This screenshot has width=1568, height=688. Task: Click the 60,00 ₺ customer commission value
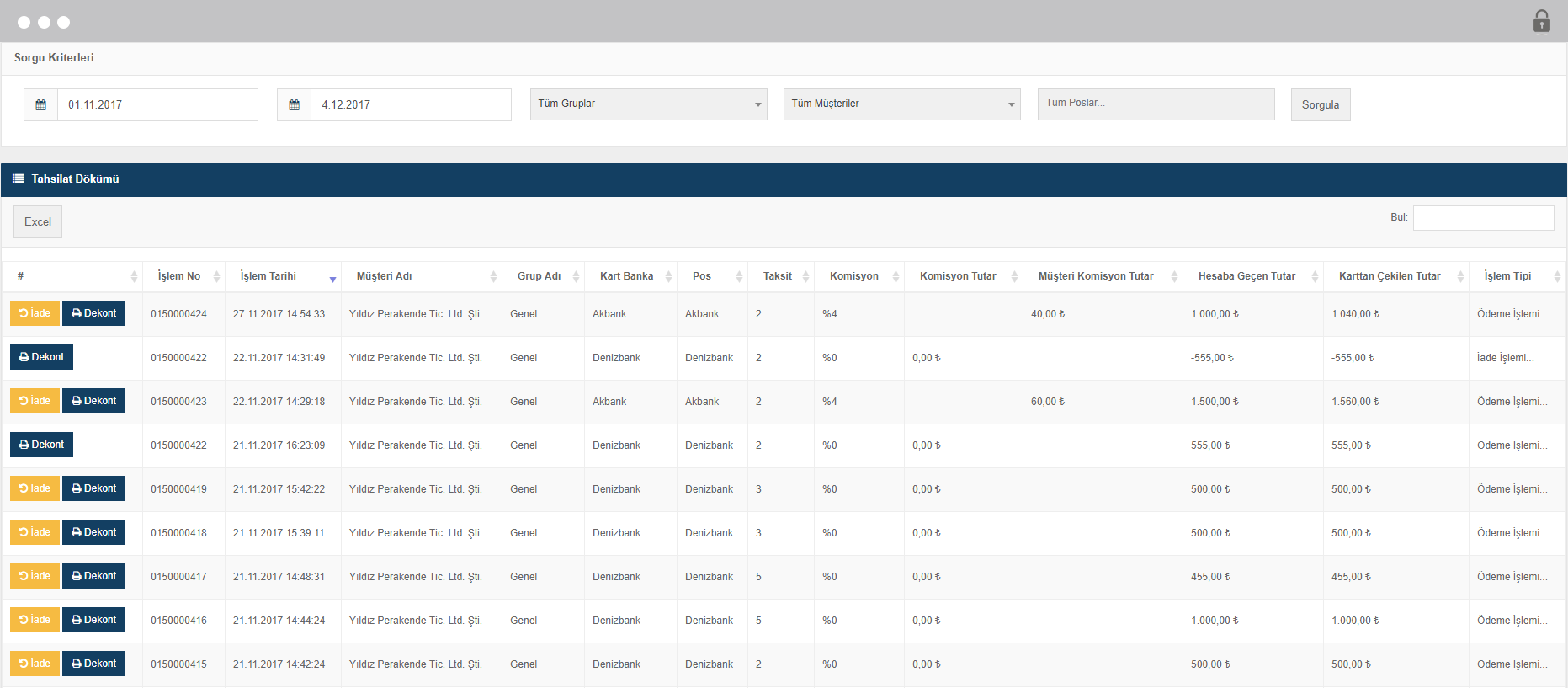pyautogui.click(x=1048, y=402)
